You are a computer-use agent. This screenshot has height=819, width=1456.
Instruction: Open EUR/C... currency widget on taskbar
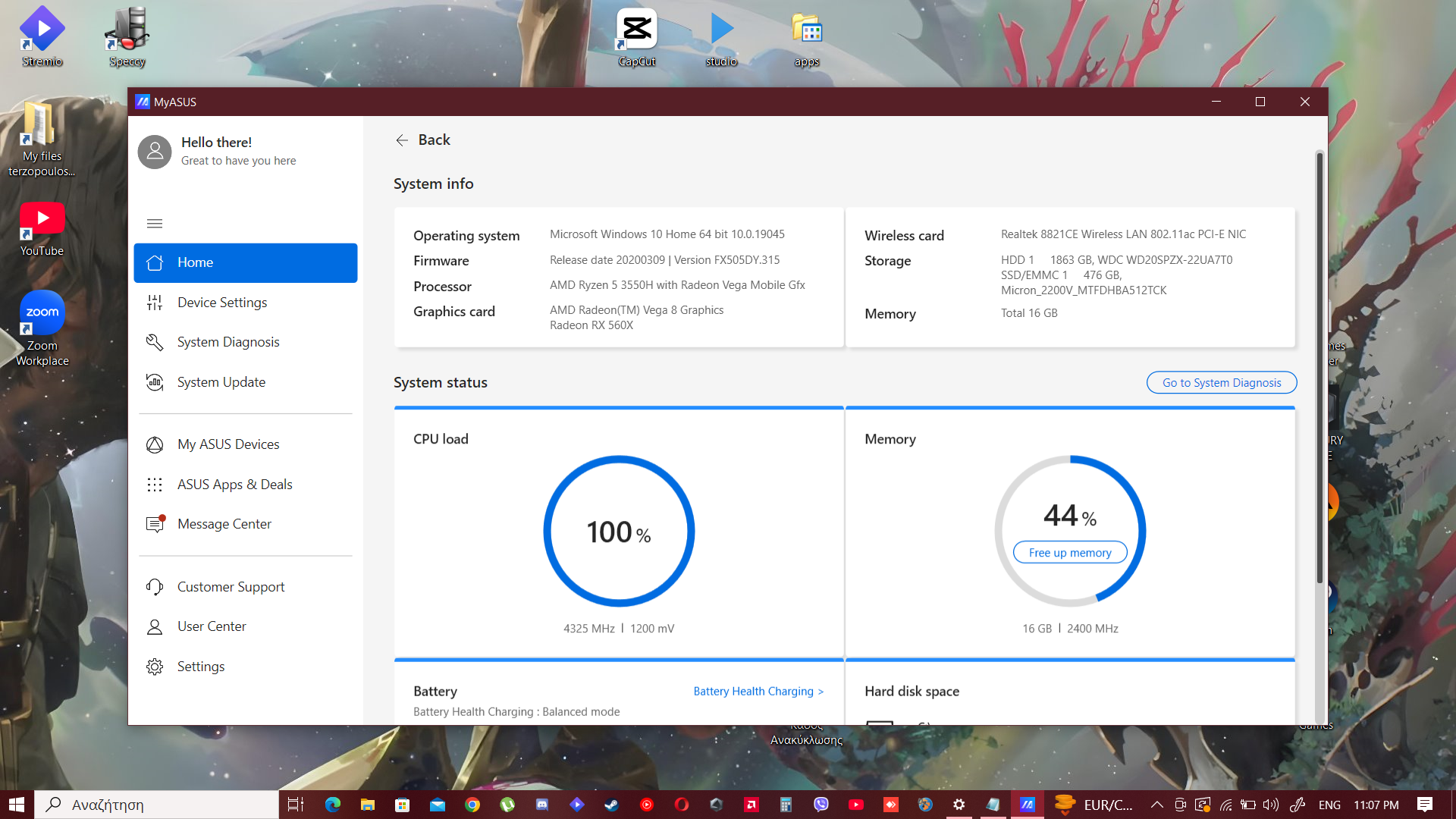(1094, 805)
